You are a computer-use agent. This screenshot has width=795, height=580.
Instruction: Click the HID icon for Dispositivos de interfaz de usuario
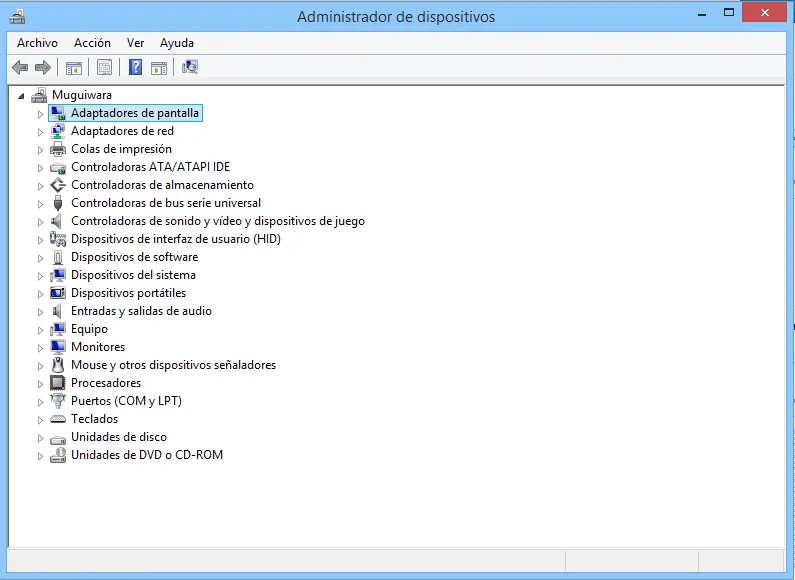(x=58, y=239)
